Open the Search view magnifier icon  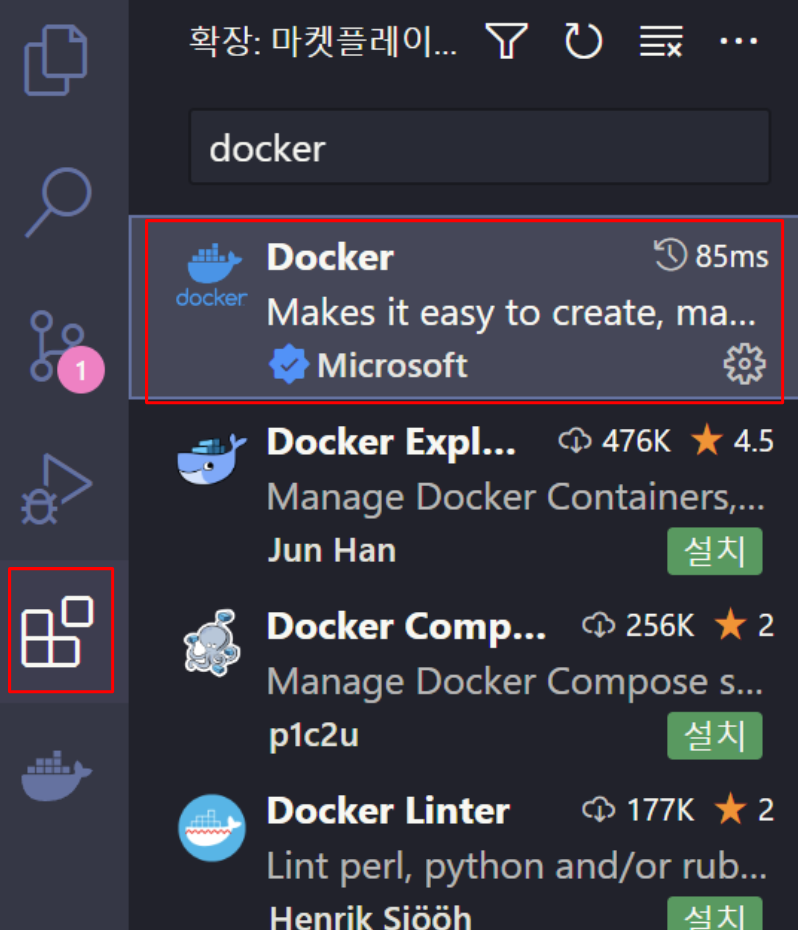click(x=58, y=202)
